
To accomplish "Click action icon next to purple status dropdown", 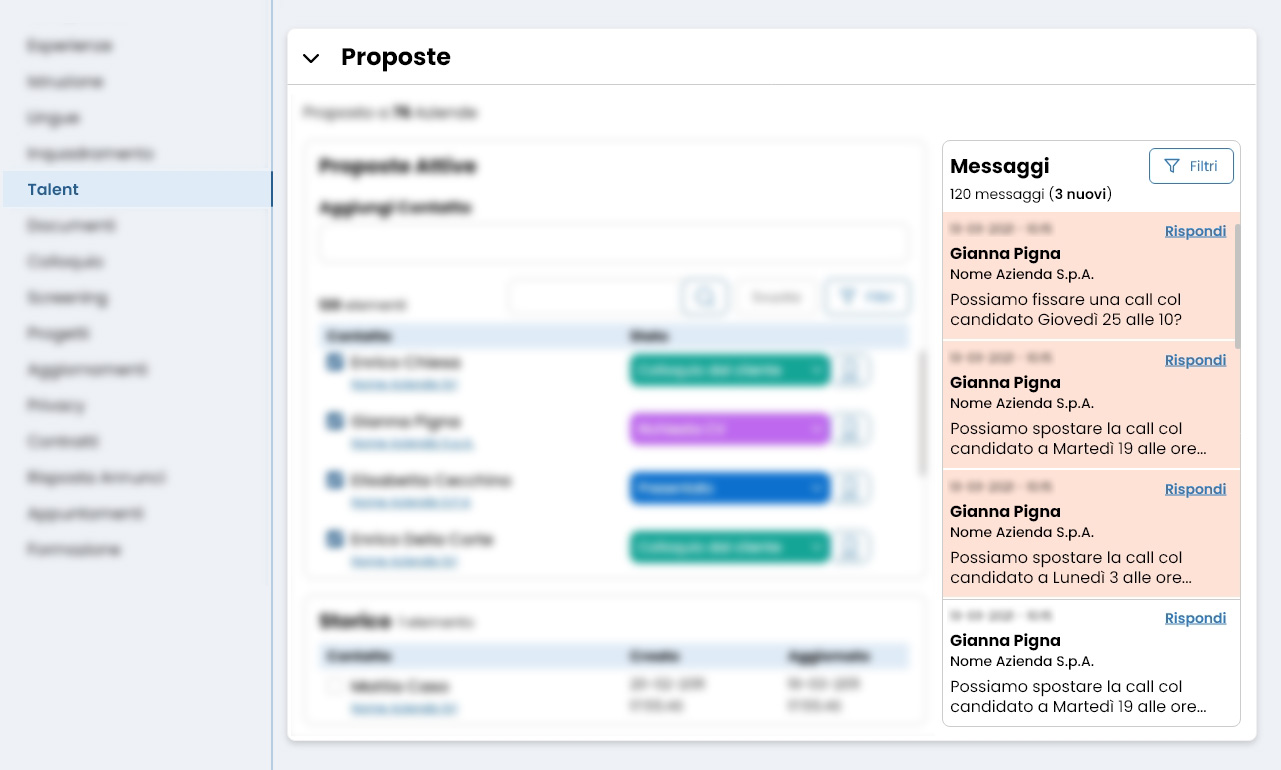I will click(x=851, y=429).
